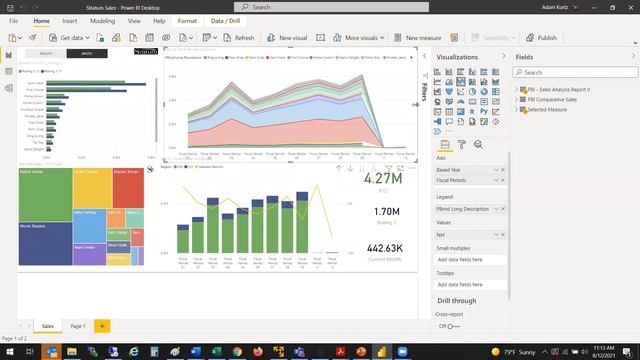The height and width of the screenshot is (360, 640).
Task: Open Model view from left sidebar
Action: [9, 88]
